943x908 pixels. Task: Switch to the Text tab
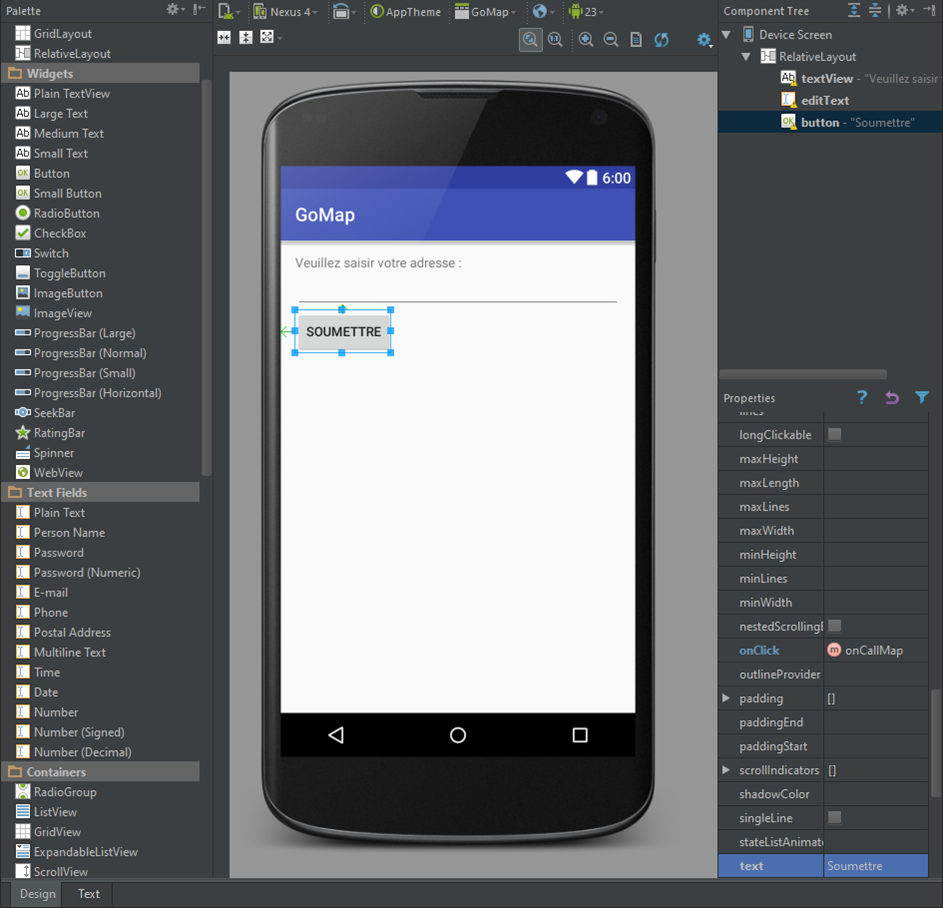(x=89, y=894)
